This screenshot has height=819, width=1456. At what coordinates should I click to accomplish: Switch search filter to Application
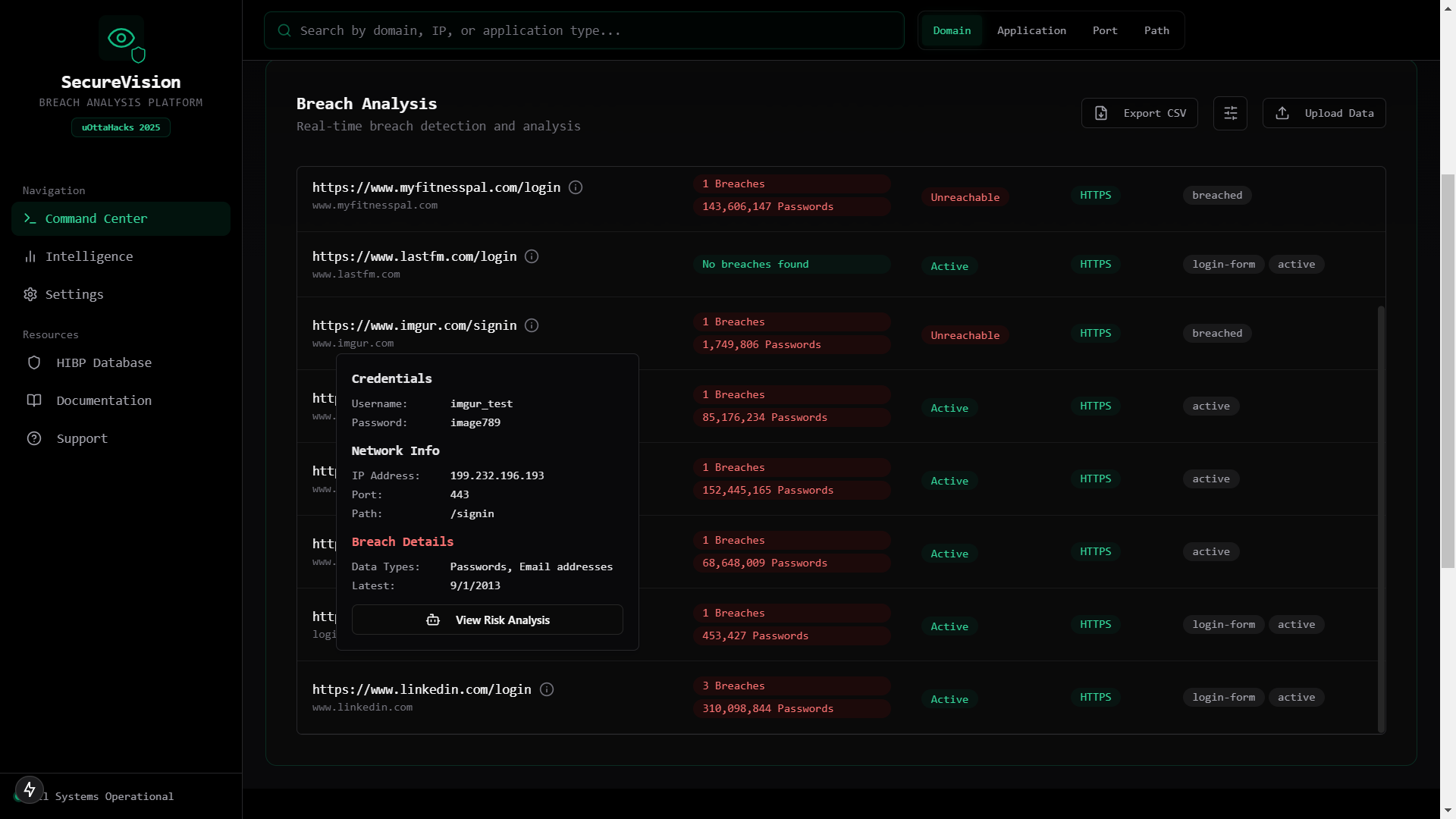1031,30
